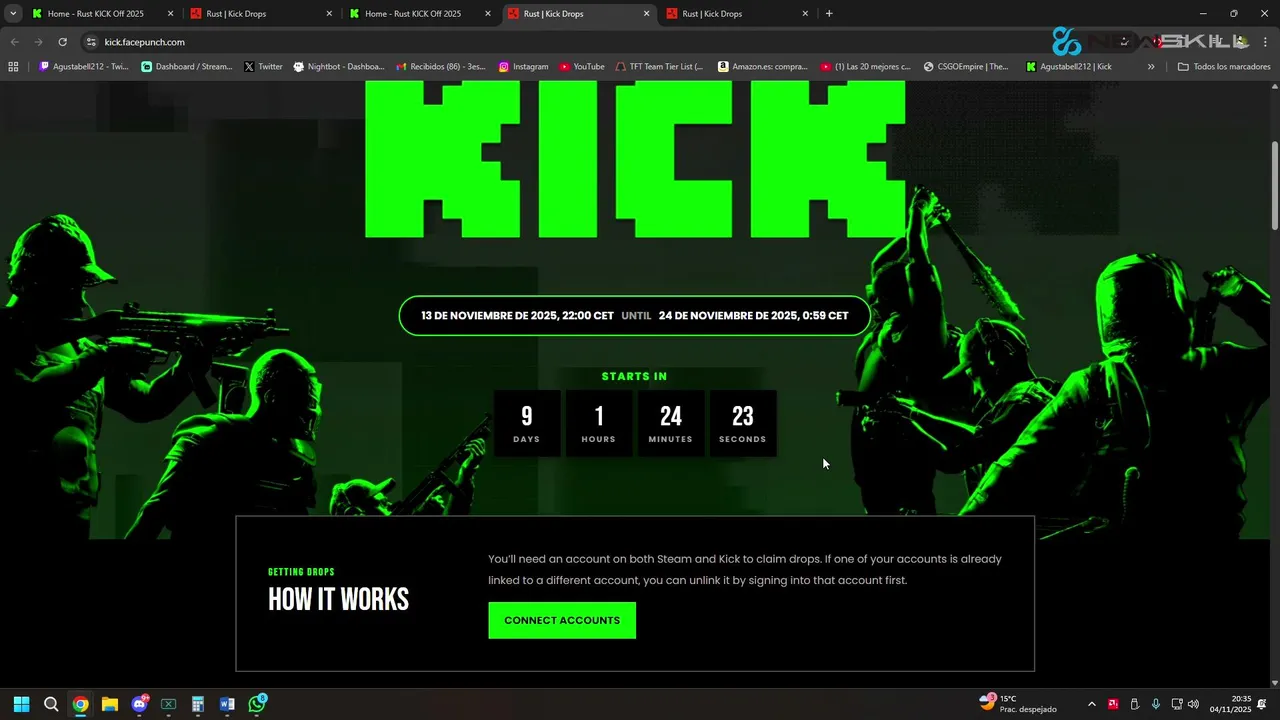The image size is (1280, 720).
Task: Open the clock showing 20:35
Action: (x=1230, y=704)
